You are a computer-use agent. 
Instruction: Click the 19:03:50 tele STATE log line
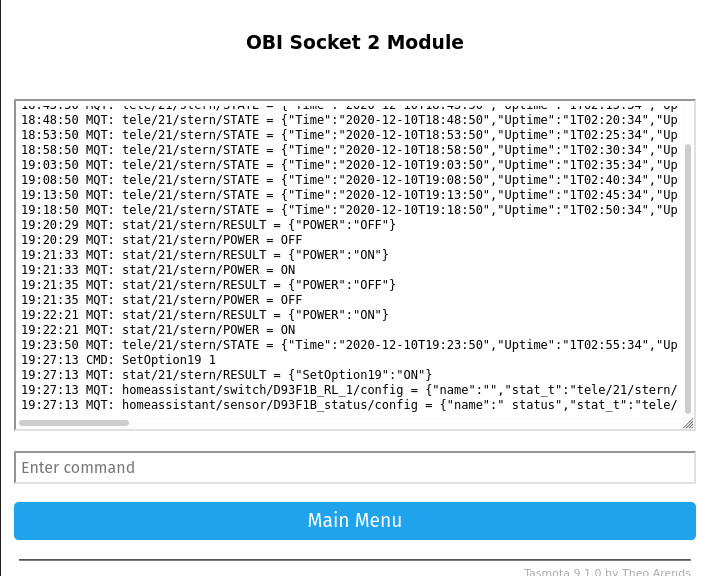[348, 165]
